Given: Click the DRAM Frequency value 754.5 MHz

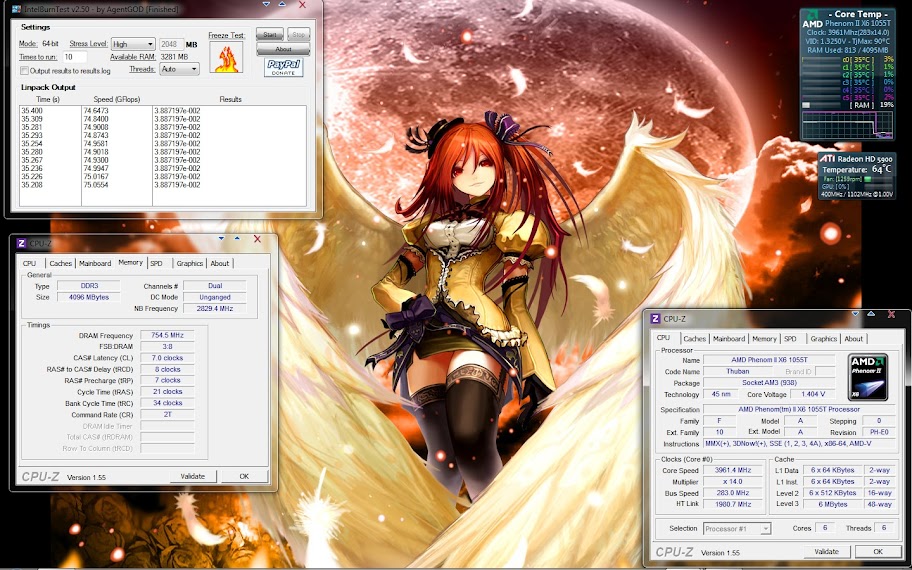Looking at the screenshot, I should coord(168,336).
